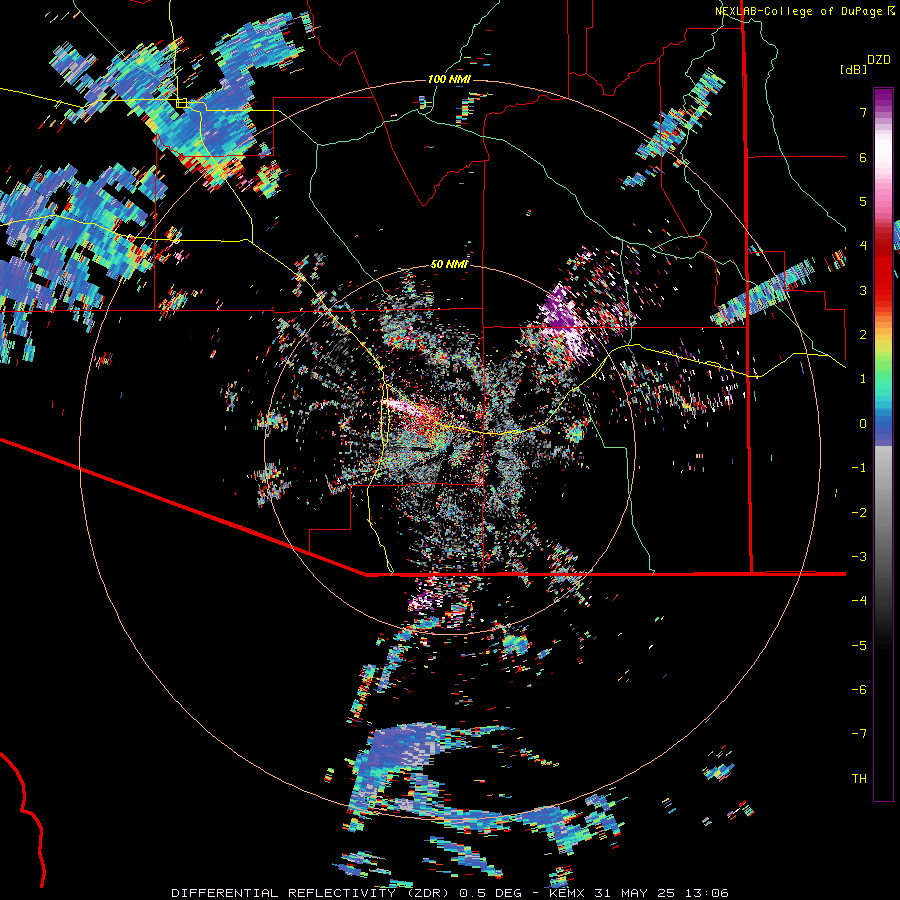Viewport: 900px width, 900px height.
Task: Click the '0.5 DEG' elevation angle text
Action: point(491,893)
